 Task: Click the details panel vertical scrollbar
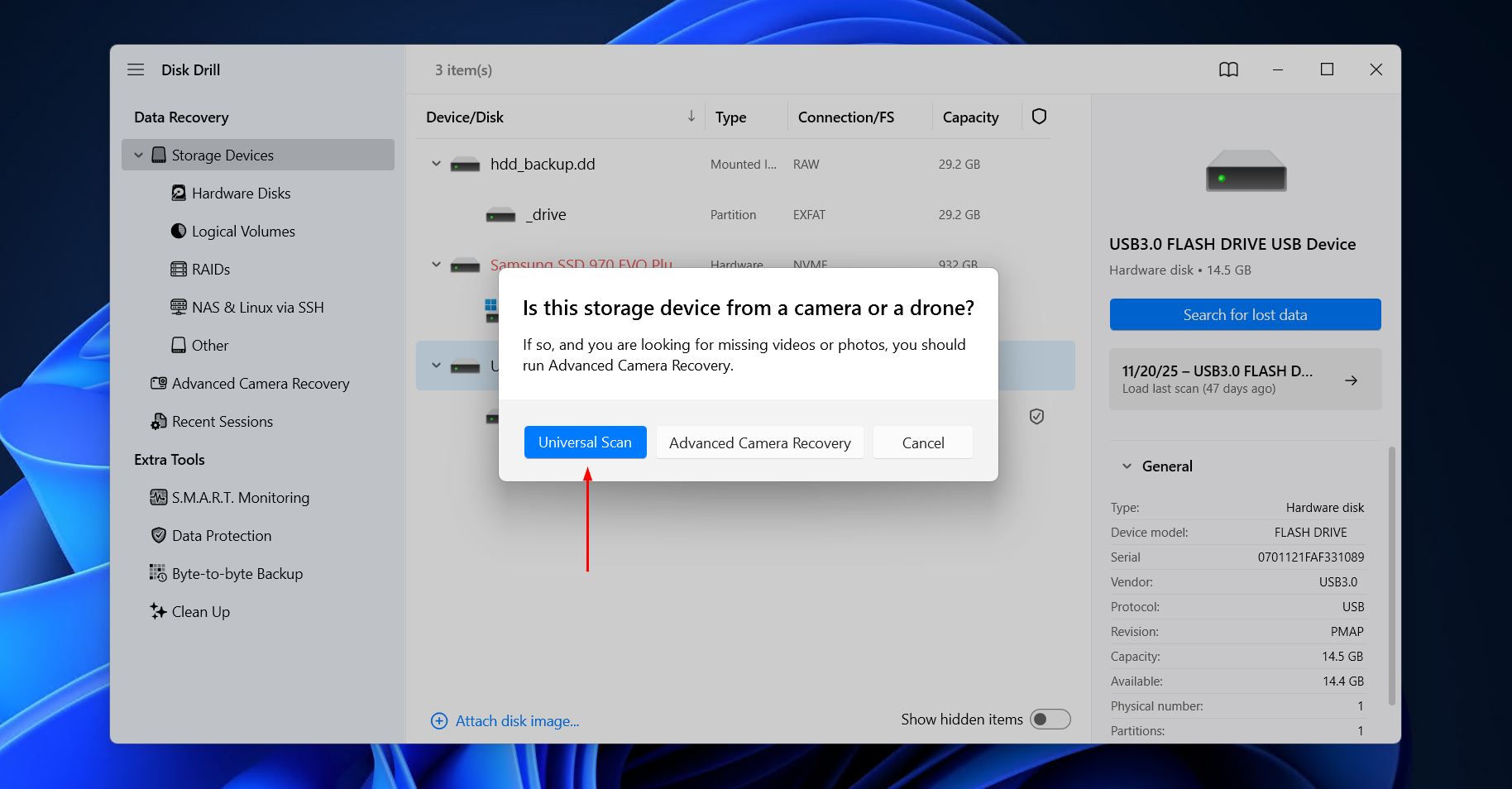pyautogui.click(x=1392, y=576)
